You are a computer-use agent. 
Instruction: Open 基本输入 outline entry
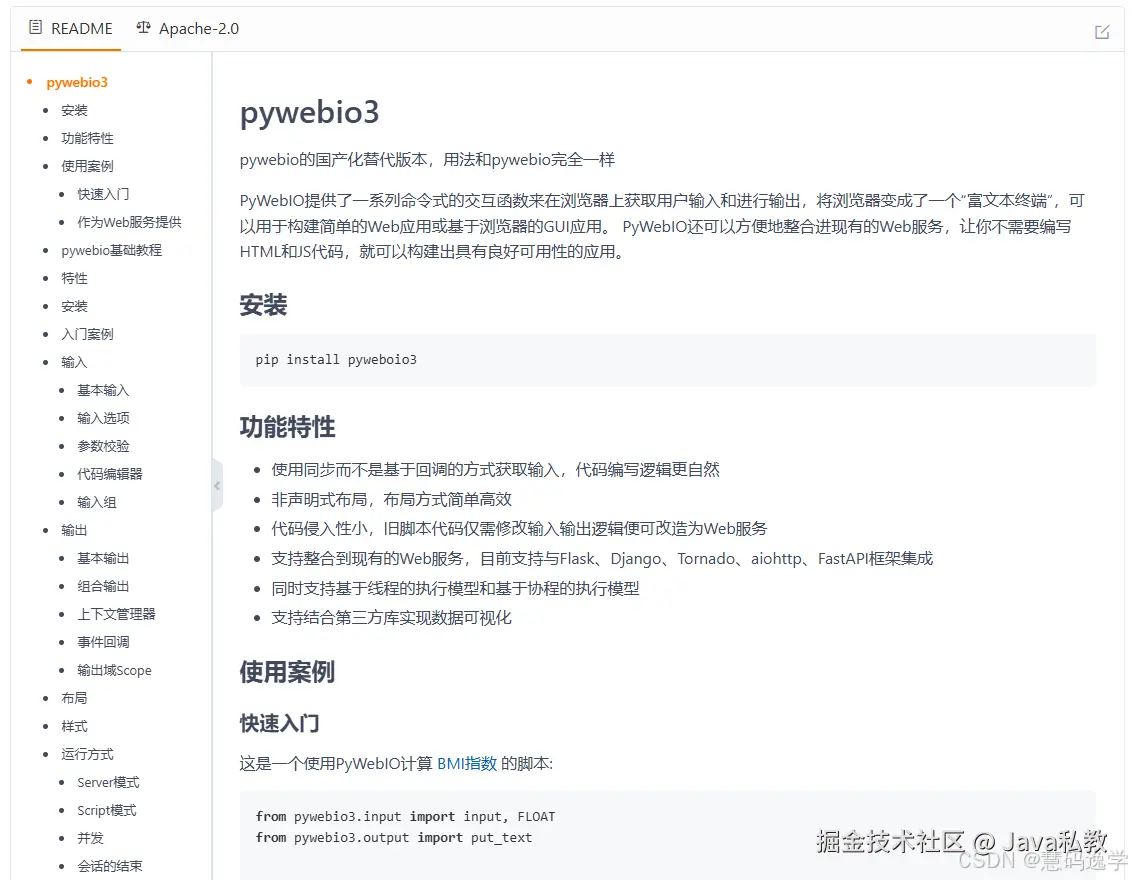coord(103,391)
